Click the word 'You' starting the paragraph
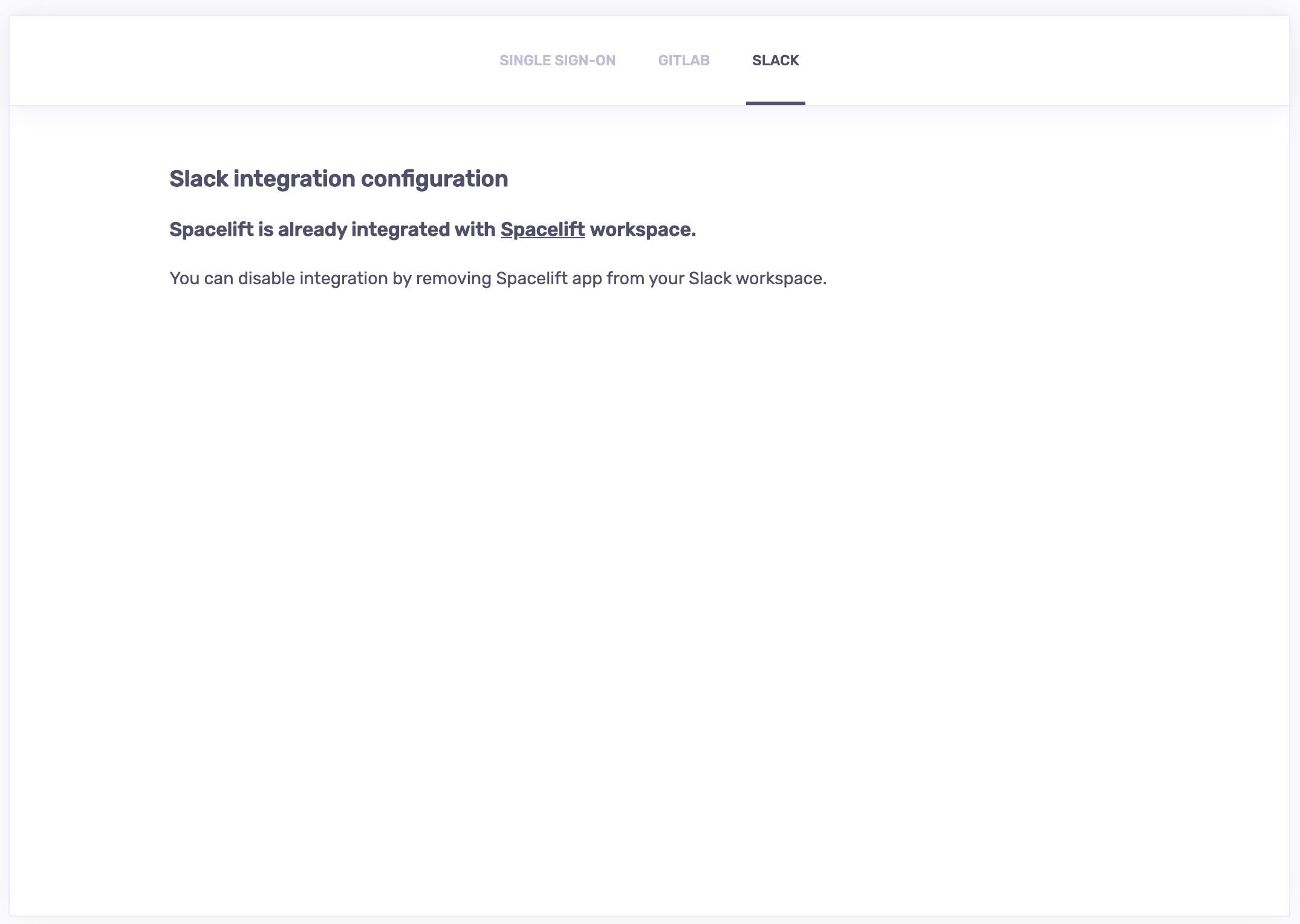 tap(184, 278)
